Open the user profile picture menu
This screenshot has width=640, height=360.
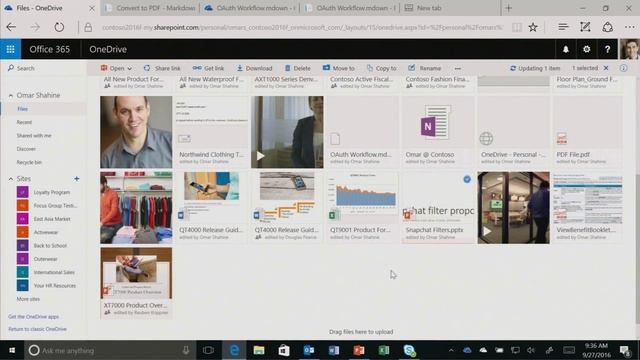[629, 49]
